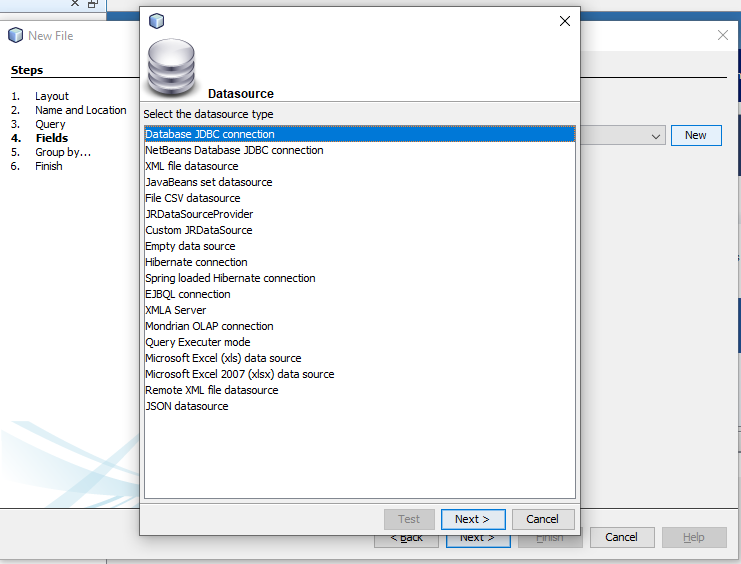Select Custom JRDataSource

tap(360, 230)
